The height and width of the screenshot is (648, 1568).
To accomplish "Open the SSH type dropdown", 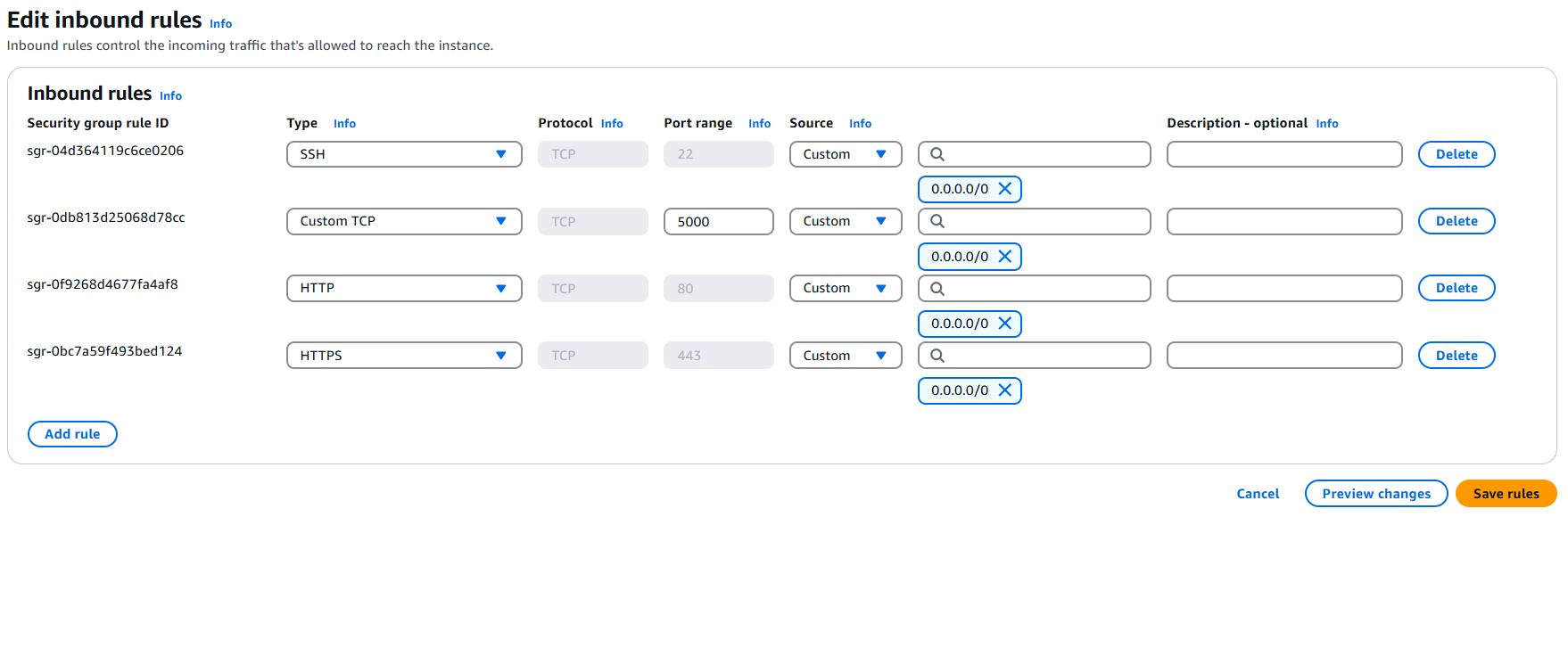I will [403, 154].
